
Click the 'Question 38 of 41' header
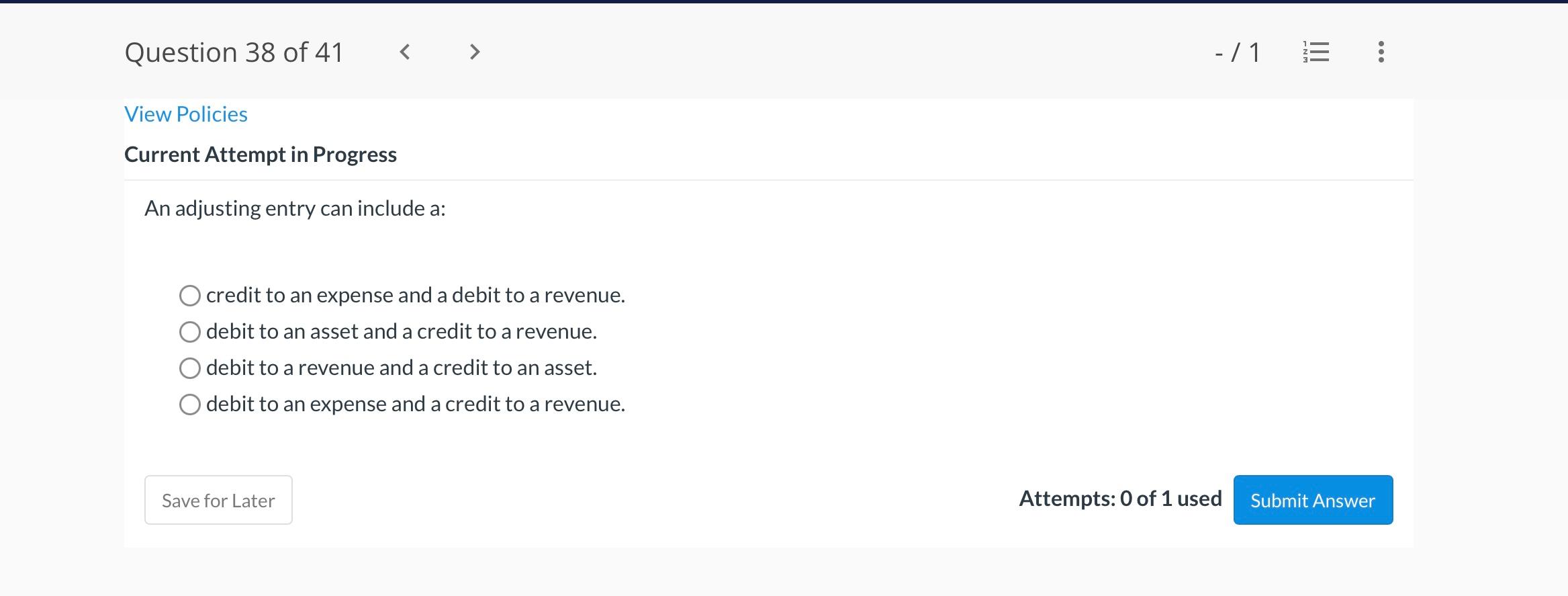234,52
